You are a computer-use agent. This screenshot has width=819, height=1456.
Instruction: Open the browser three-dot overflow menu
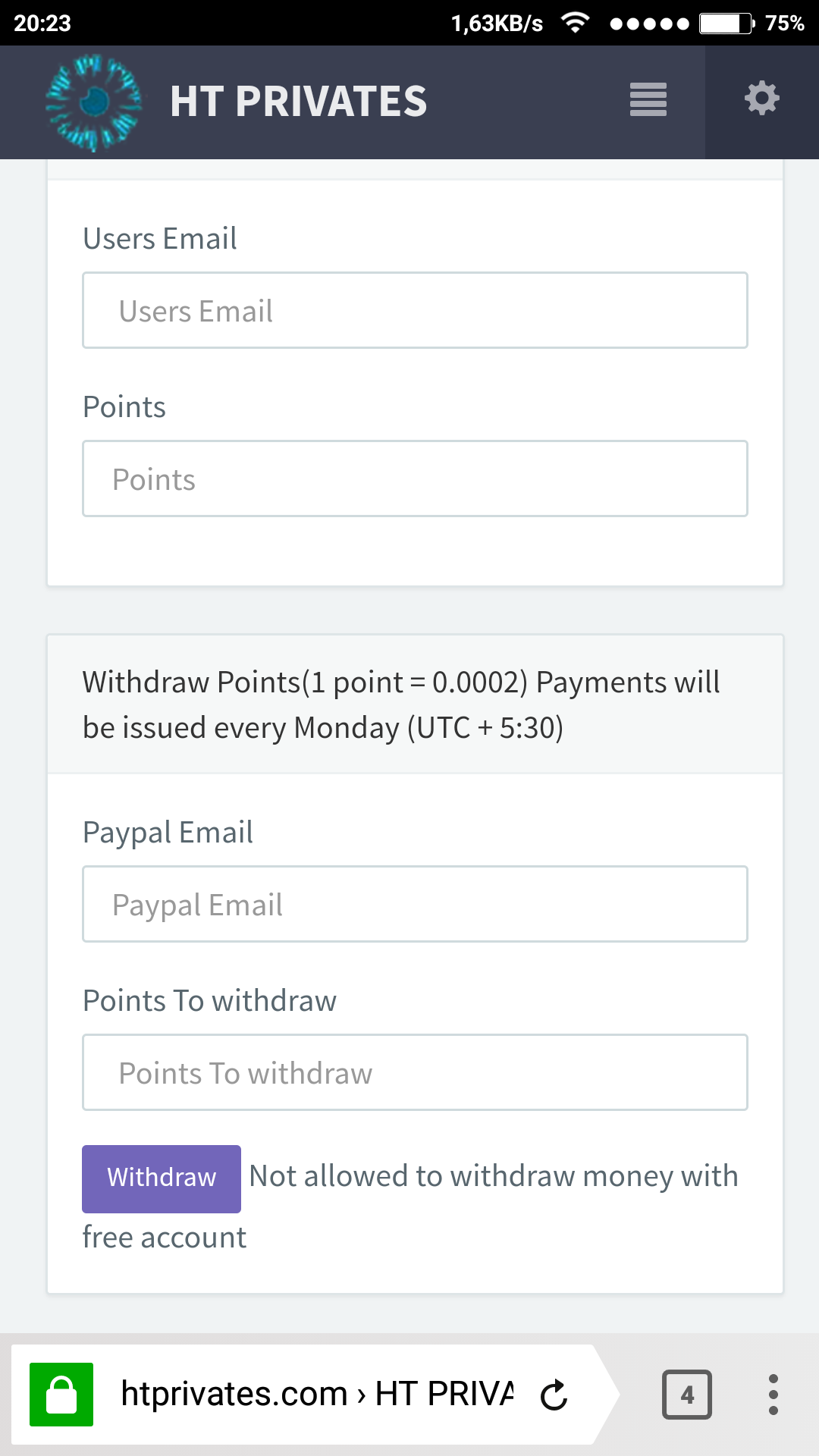pyautogui.click(x=773, y=1394)
